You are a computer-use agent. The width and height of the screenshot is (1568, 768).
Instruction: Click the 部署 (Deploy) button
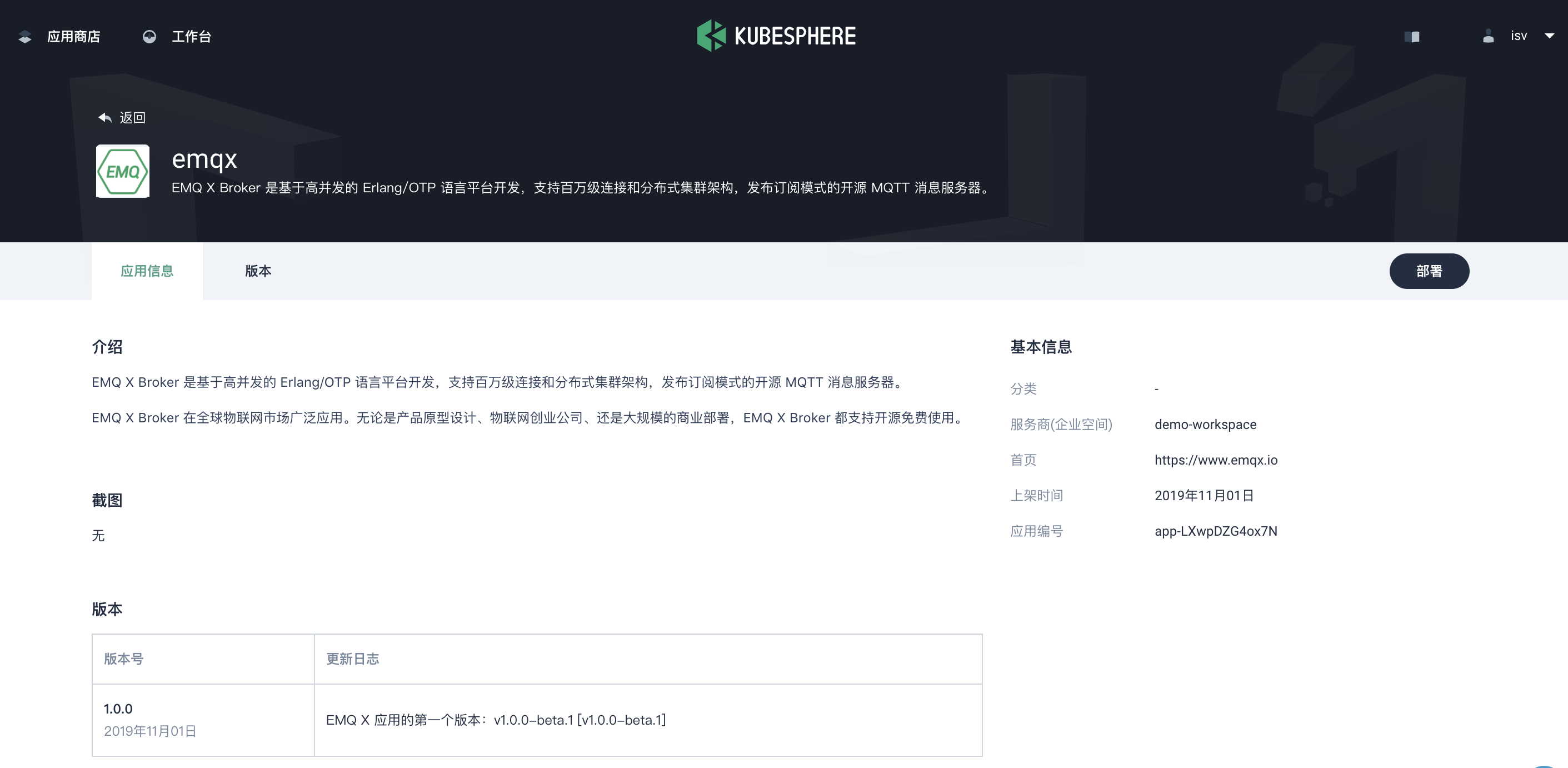[1429, 271]
